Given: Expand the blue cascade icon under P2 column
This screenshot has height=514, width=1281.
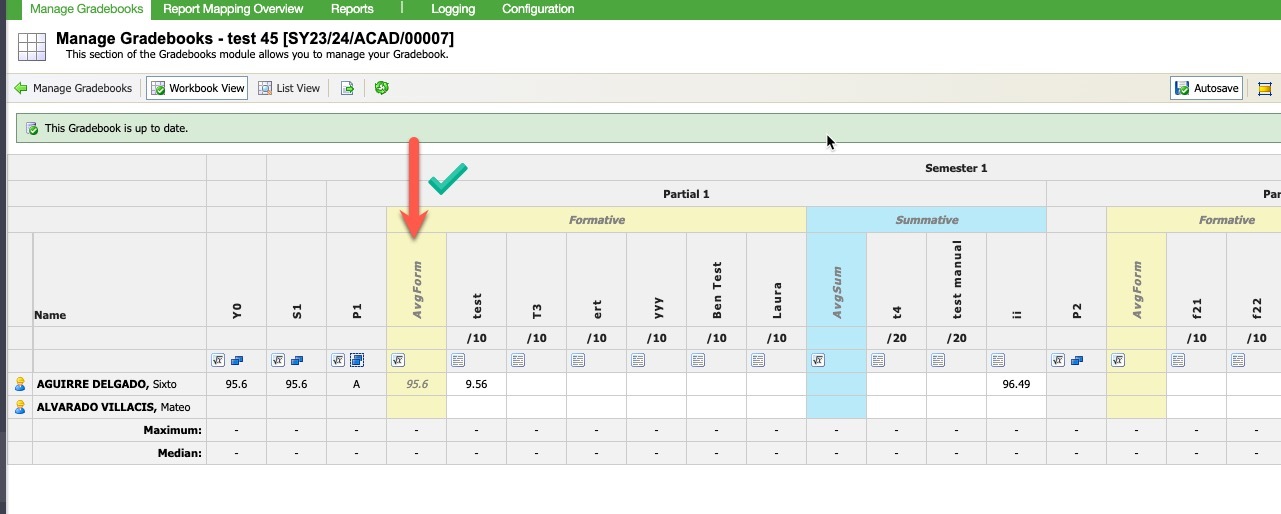Looking at the screenshot, I should [1077, 360].
